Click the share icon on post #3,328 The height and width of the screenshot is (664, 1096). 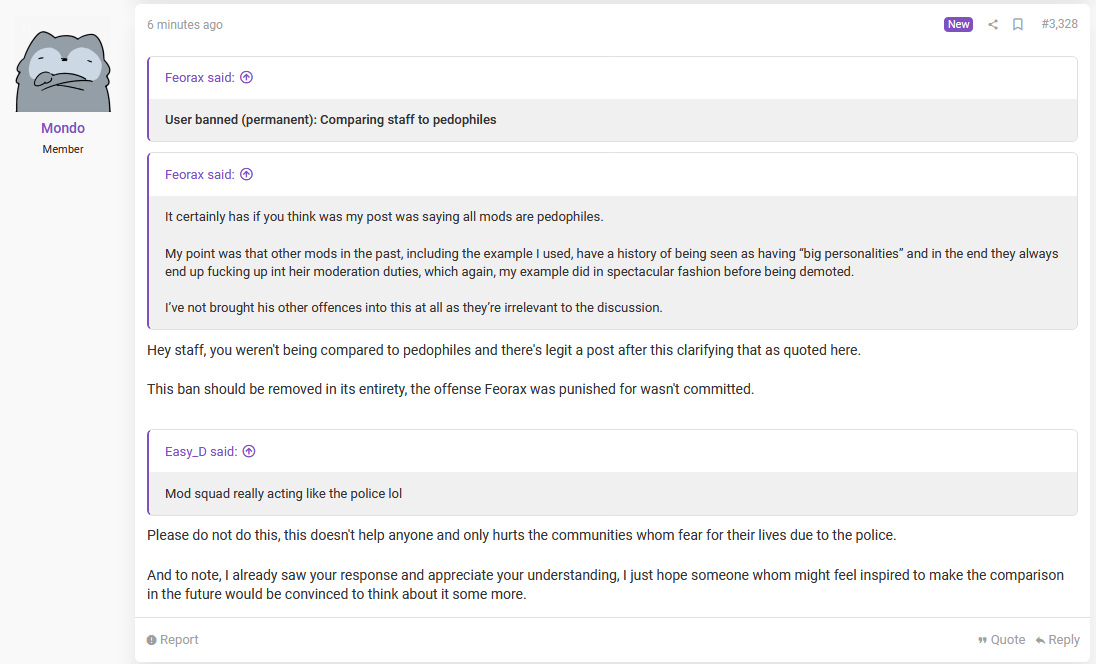point(993,24)
